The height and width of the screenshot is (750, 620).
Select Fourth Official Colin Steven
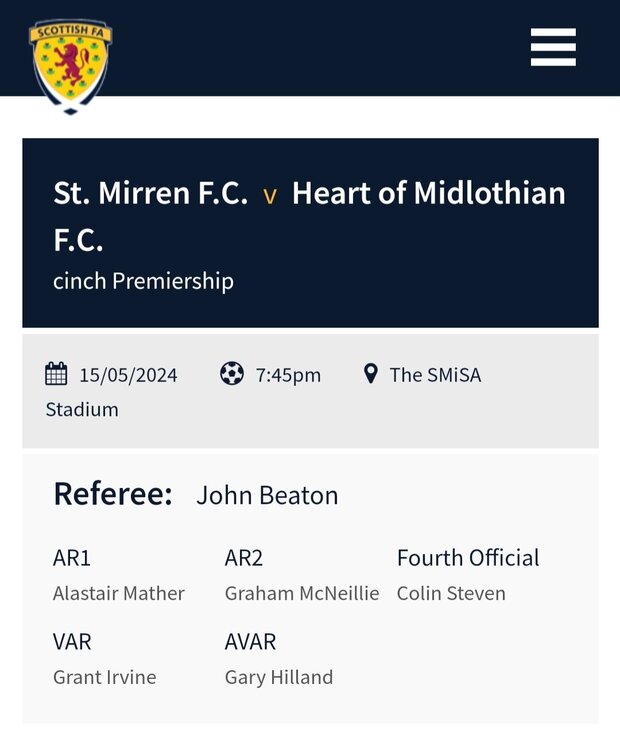tap(451, 594)
